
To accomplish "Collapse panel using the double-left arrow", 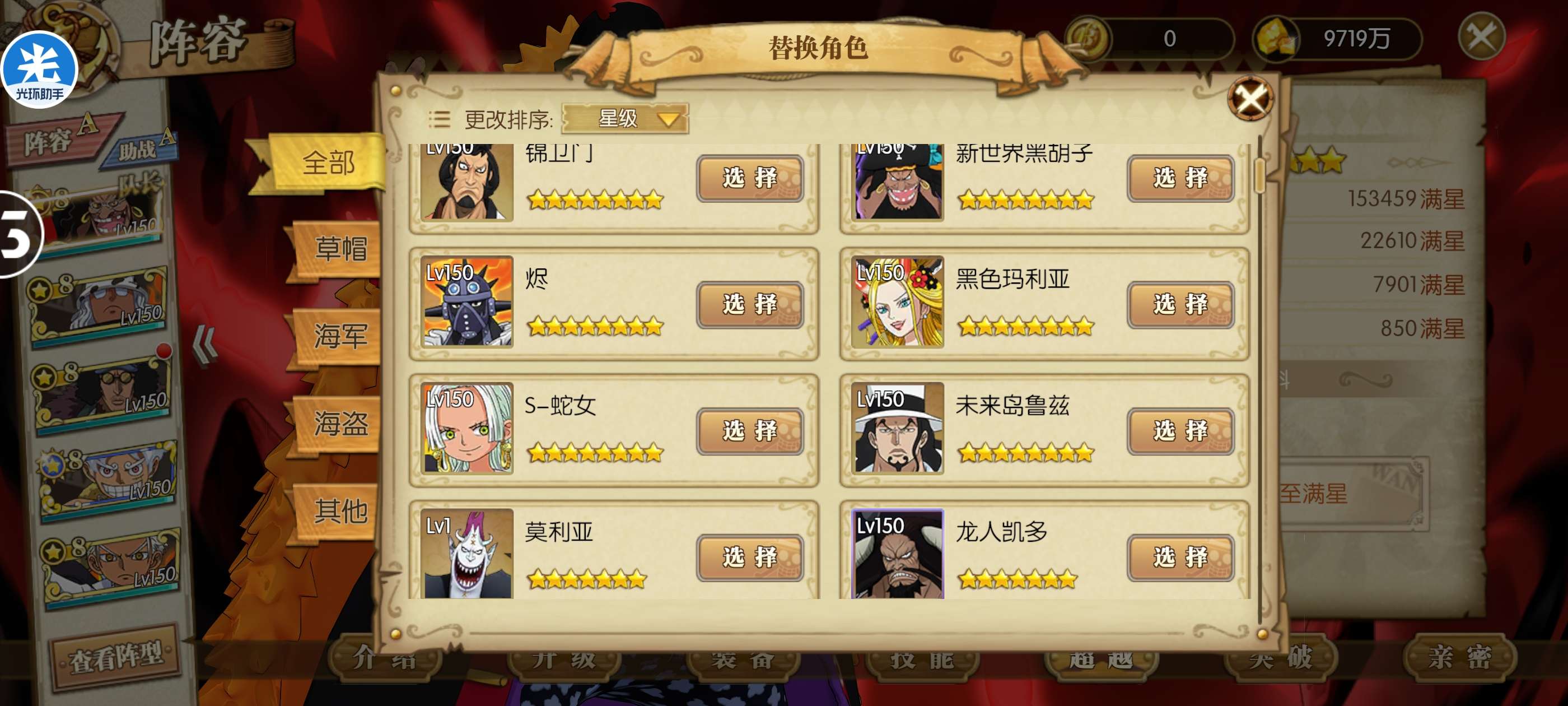I will point(205,345).
